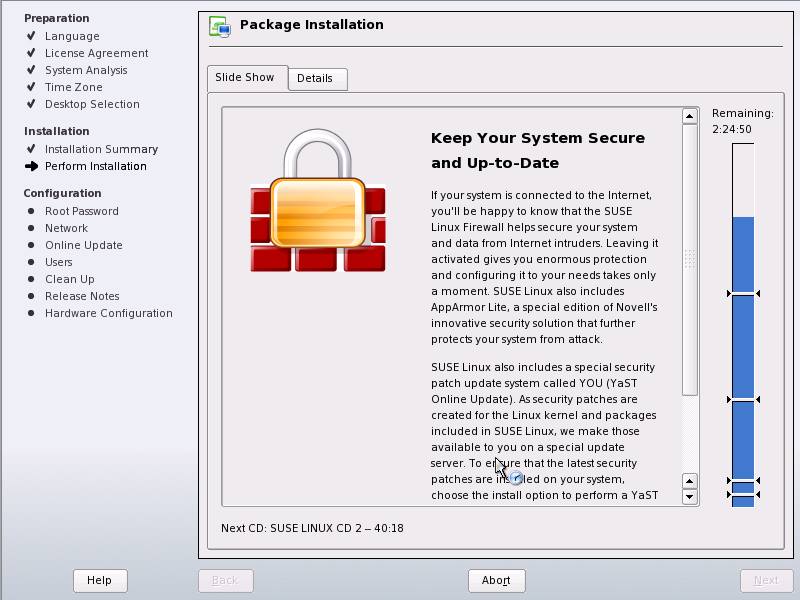800x600 pixels.
Task: Click the paragraph starting 'SUSE Linux also includes a special security'
Action: click(x=544, y=431)
